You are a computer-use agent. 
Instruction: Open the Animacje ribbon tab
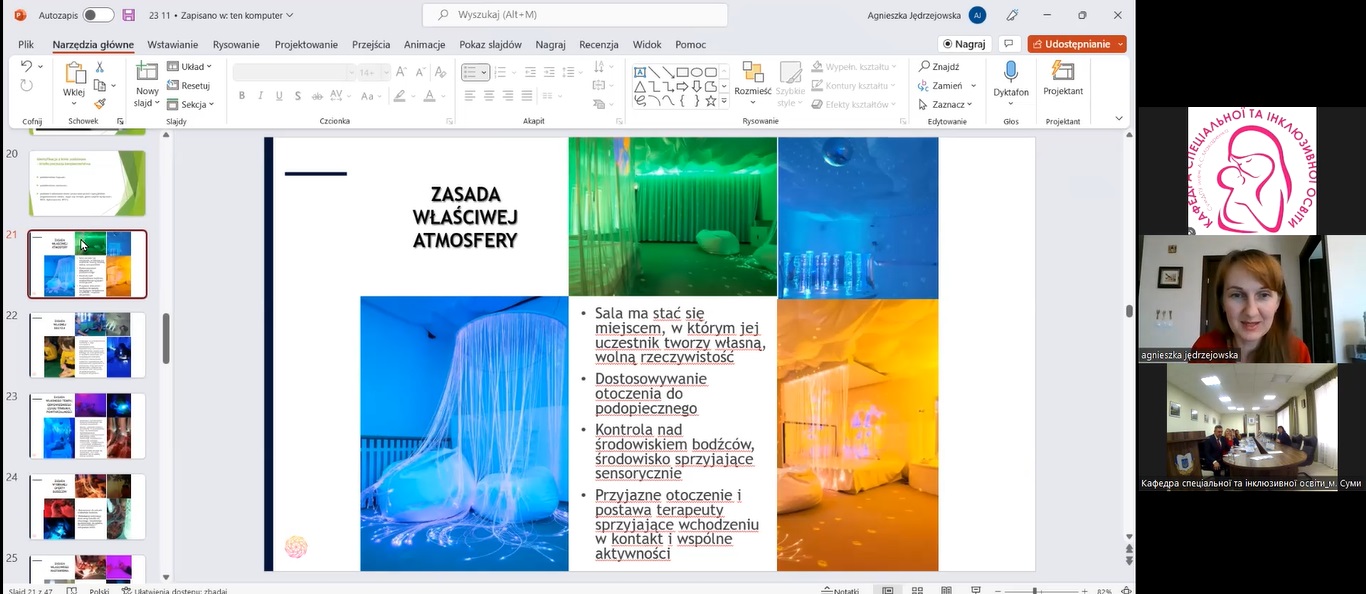coord(424,45)
